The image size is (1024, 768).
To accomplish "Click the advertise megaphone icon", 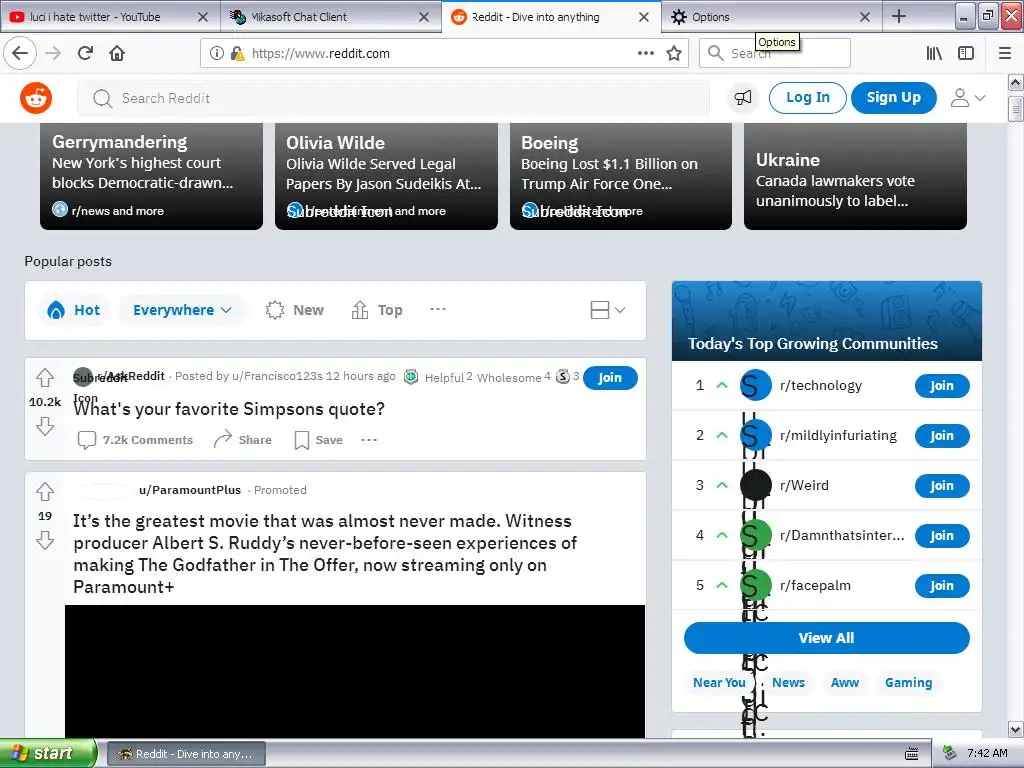I will [x=743, y=98].
